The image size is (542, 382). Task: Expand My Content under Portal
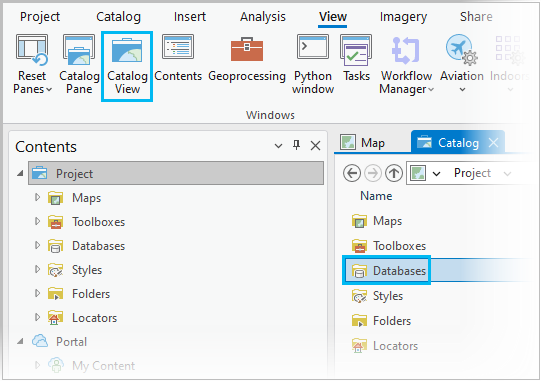click(x=37, y=365)
